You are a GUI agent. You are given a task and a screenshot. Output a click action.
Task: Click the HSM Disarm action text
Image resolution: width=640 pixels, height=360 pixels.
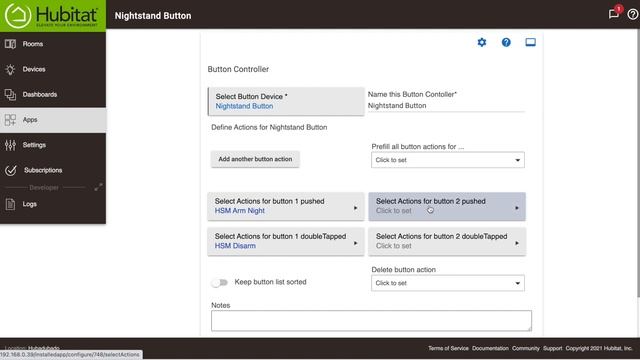tap(235, 246)
